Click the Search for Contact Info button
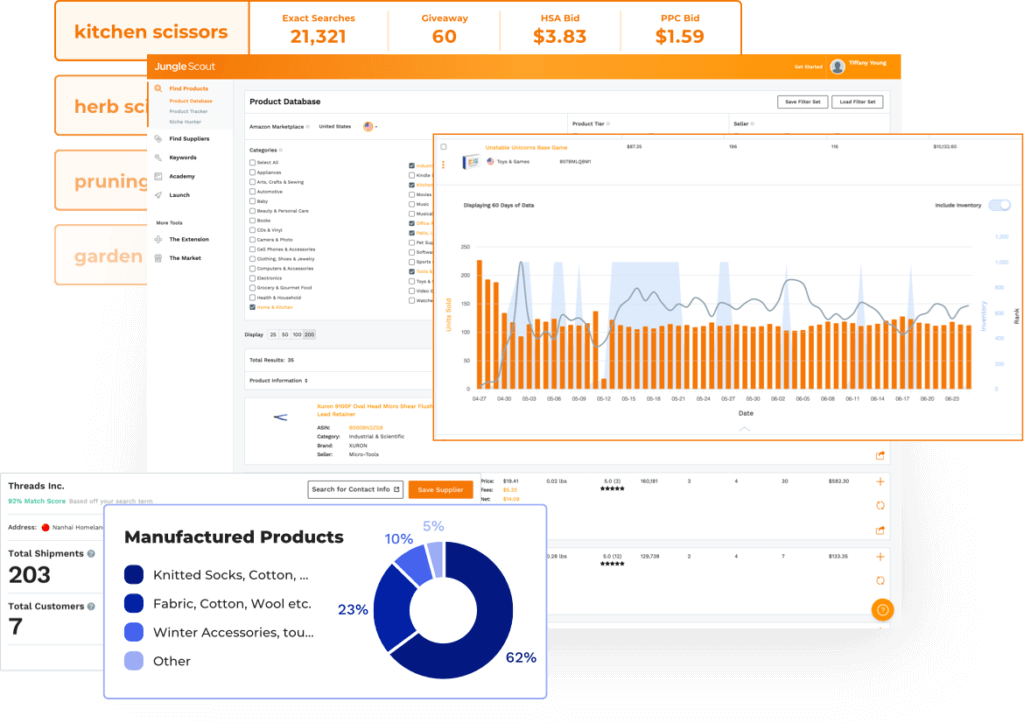1024x723 pixels. coord(355,489)
